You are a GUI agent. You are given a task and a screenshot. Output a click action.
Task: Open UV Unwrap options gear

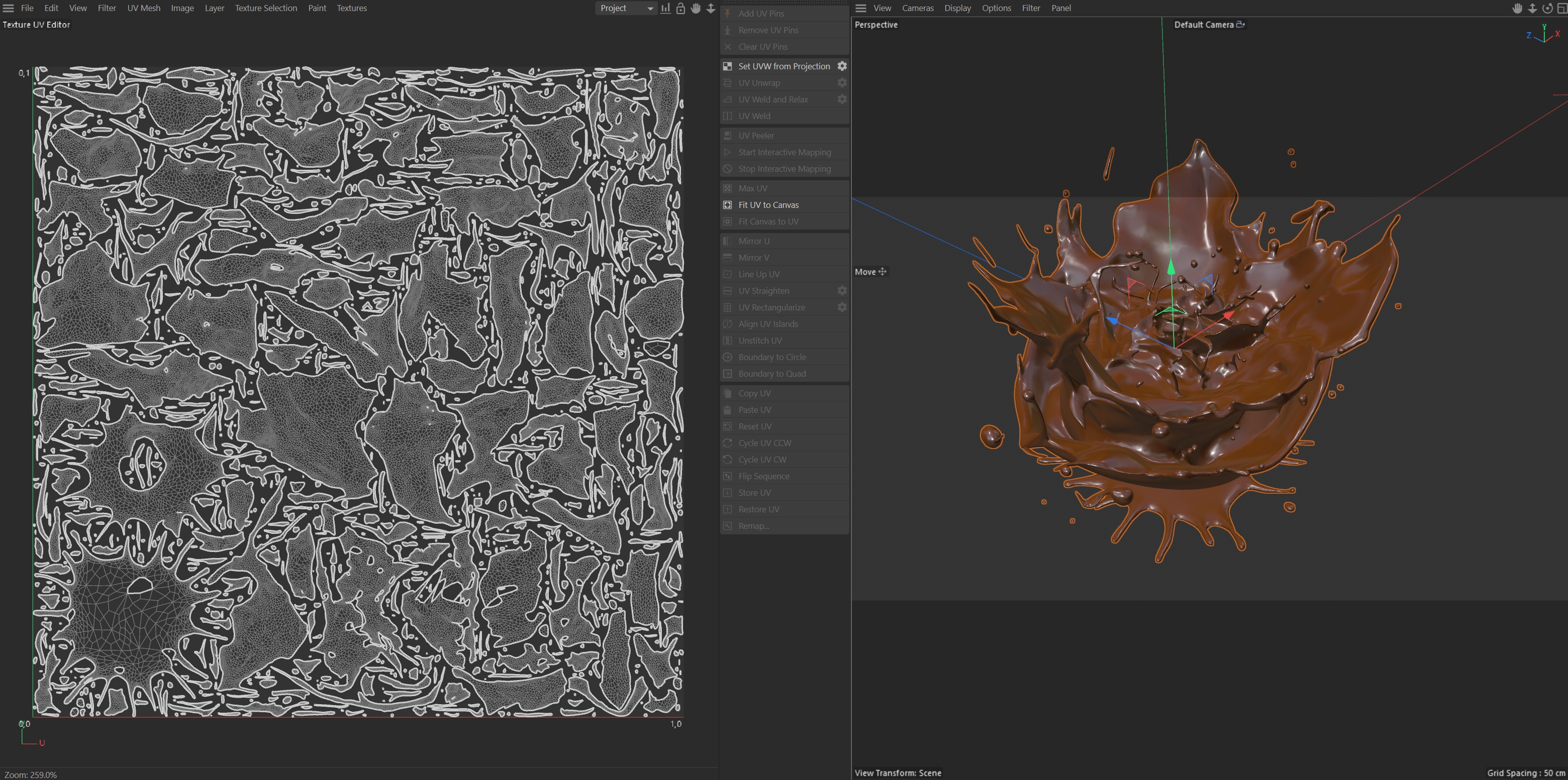click(842, 83)
